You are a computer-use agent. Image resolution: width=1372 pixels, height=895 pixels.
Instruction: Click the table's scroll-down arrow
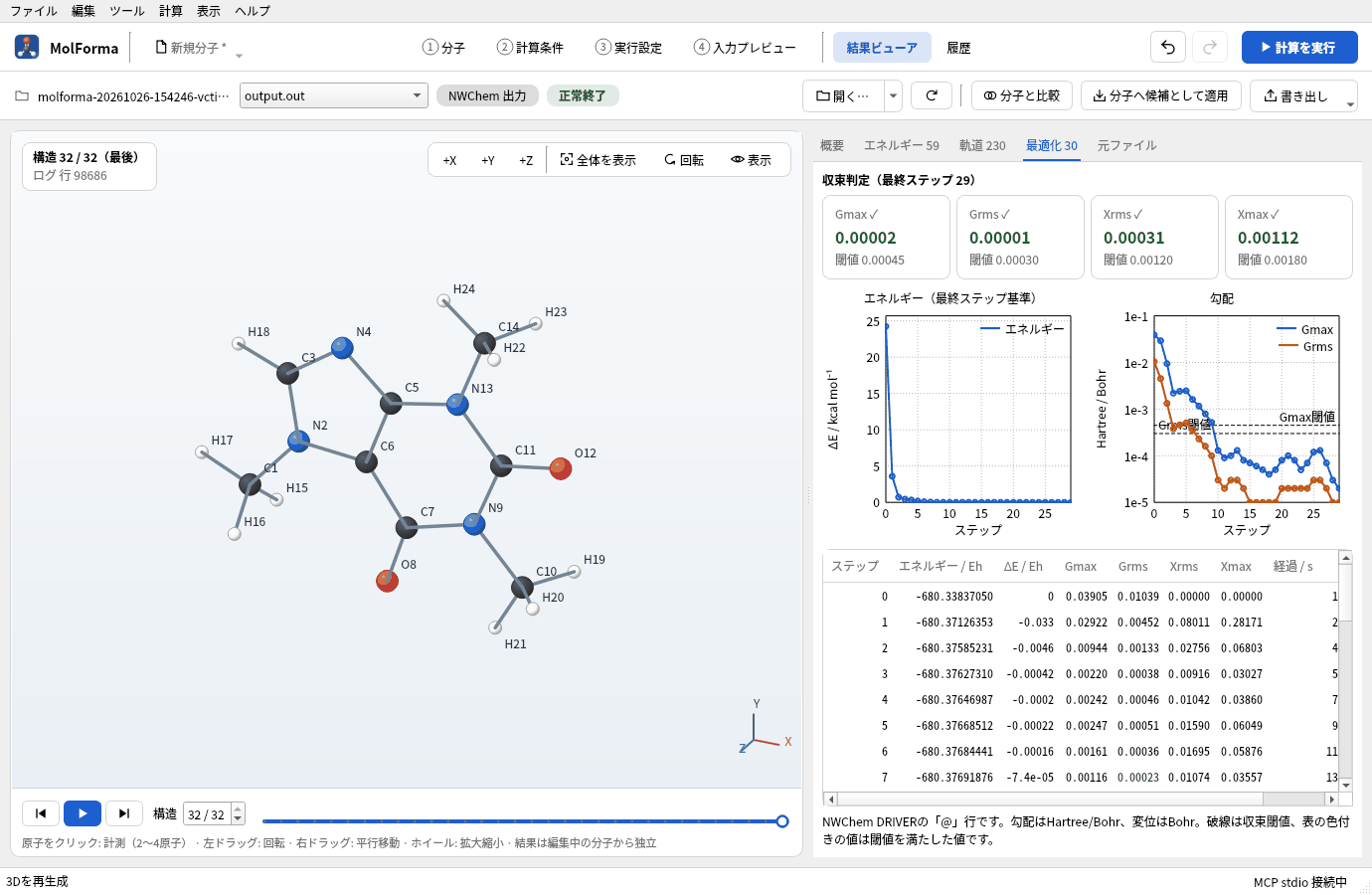click(1345, 785)
